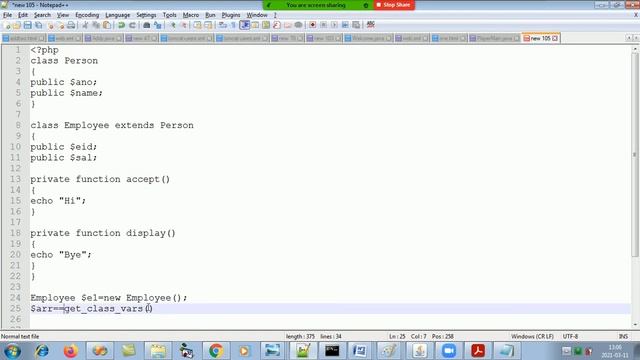Open Google Chrome from the taskbar
The image size is (640, 360).
[x=216, y=351]
